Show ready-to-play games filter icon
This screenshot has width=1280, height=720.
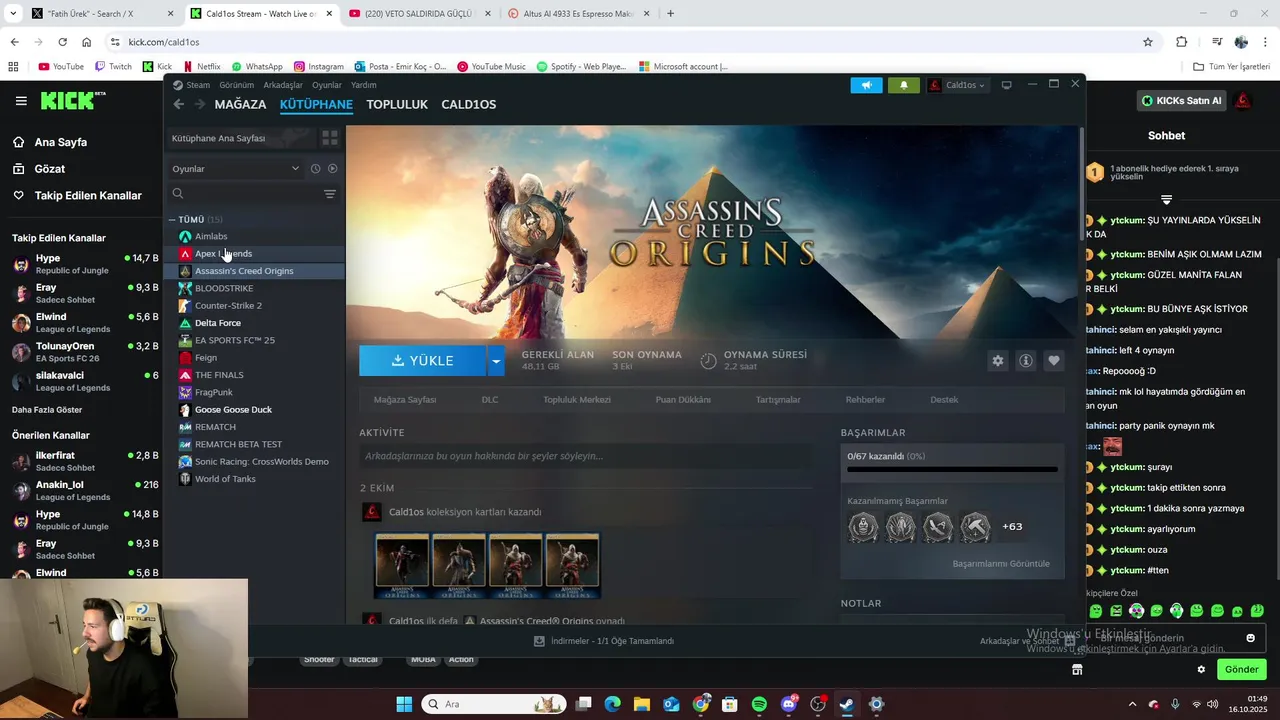[333, 169]
